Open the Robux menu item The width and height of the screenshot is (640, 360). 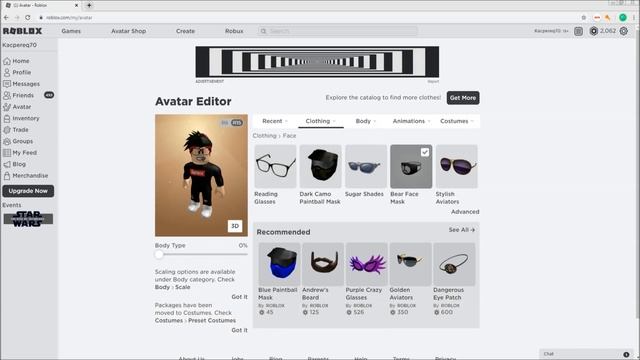tap(234, 31)
